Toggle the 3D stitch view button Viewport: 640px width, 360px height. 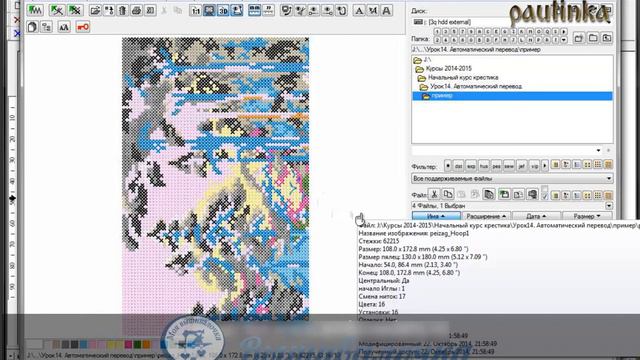[223, 11]
